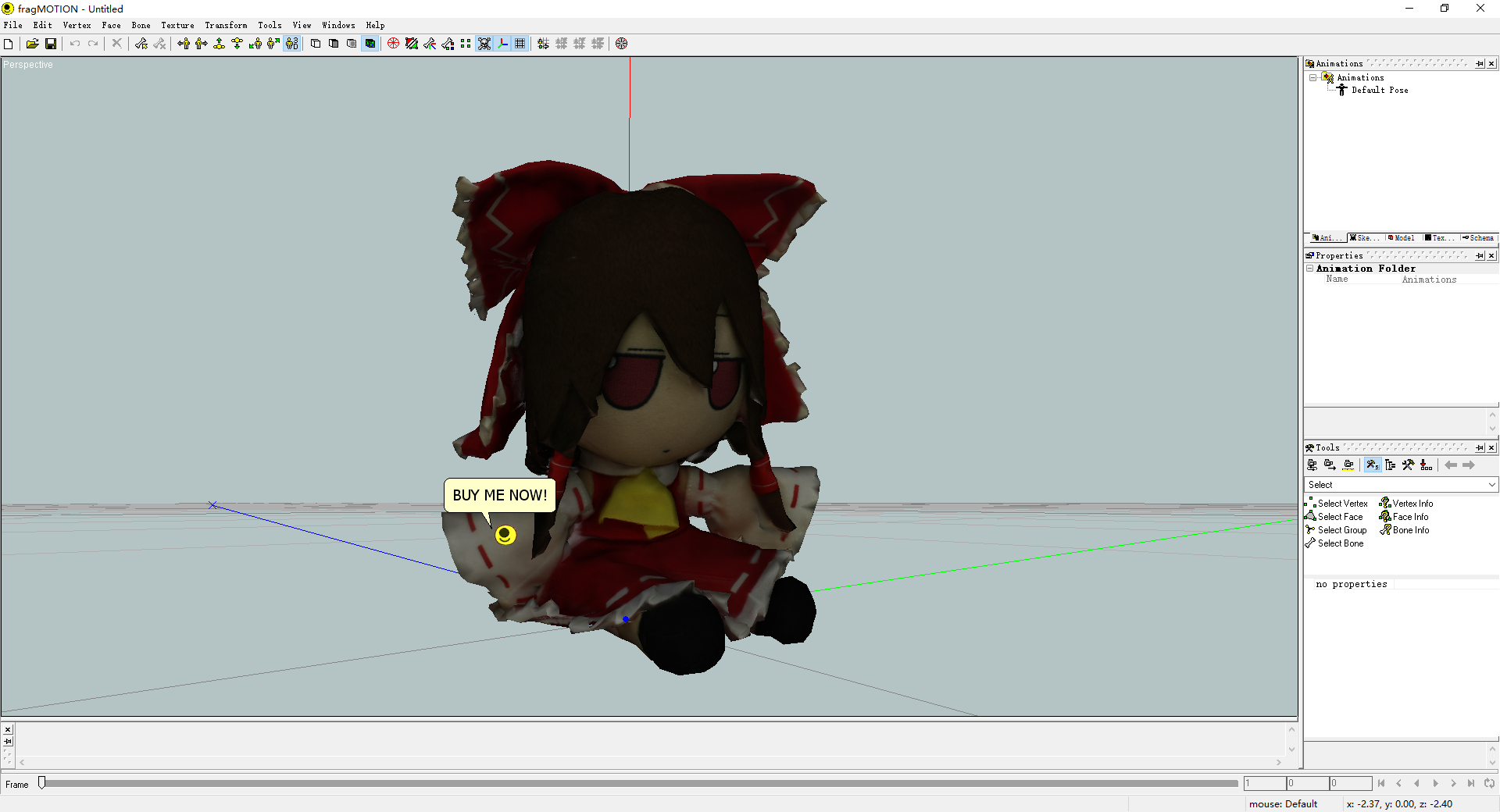Click the red arrow drop tool icon
This screenshot has height=812, width=1500.
click(x=1427, y=465)
